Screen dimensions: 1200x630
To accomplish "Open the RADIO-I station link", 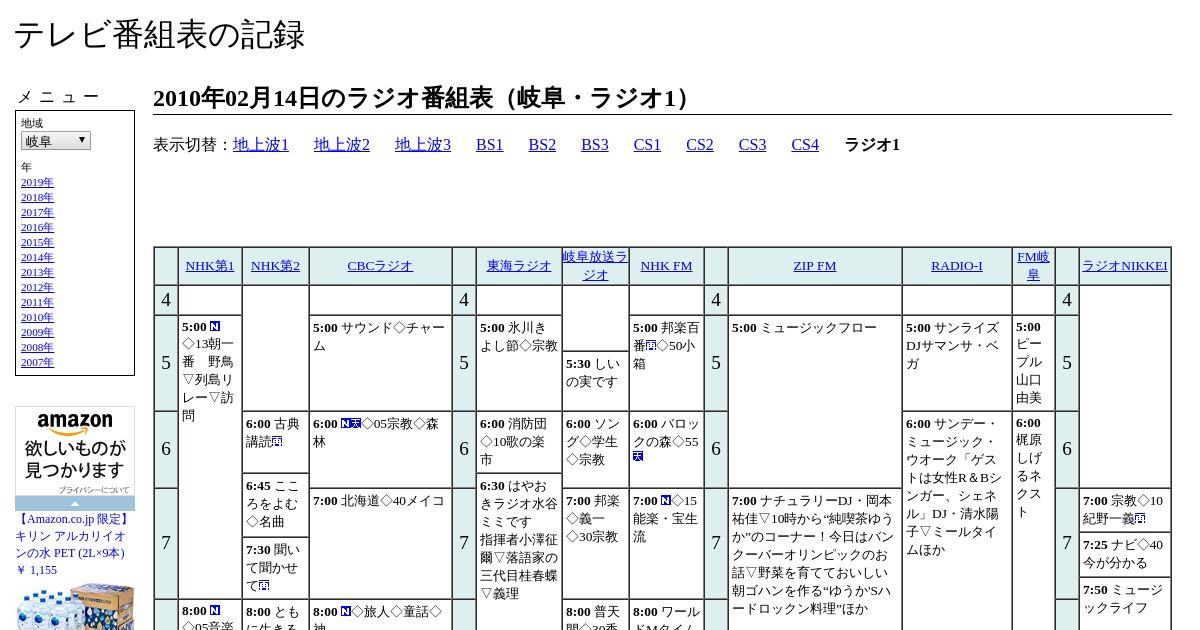I will (957, 266).
